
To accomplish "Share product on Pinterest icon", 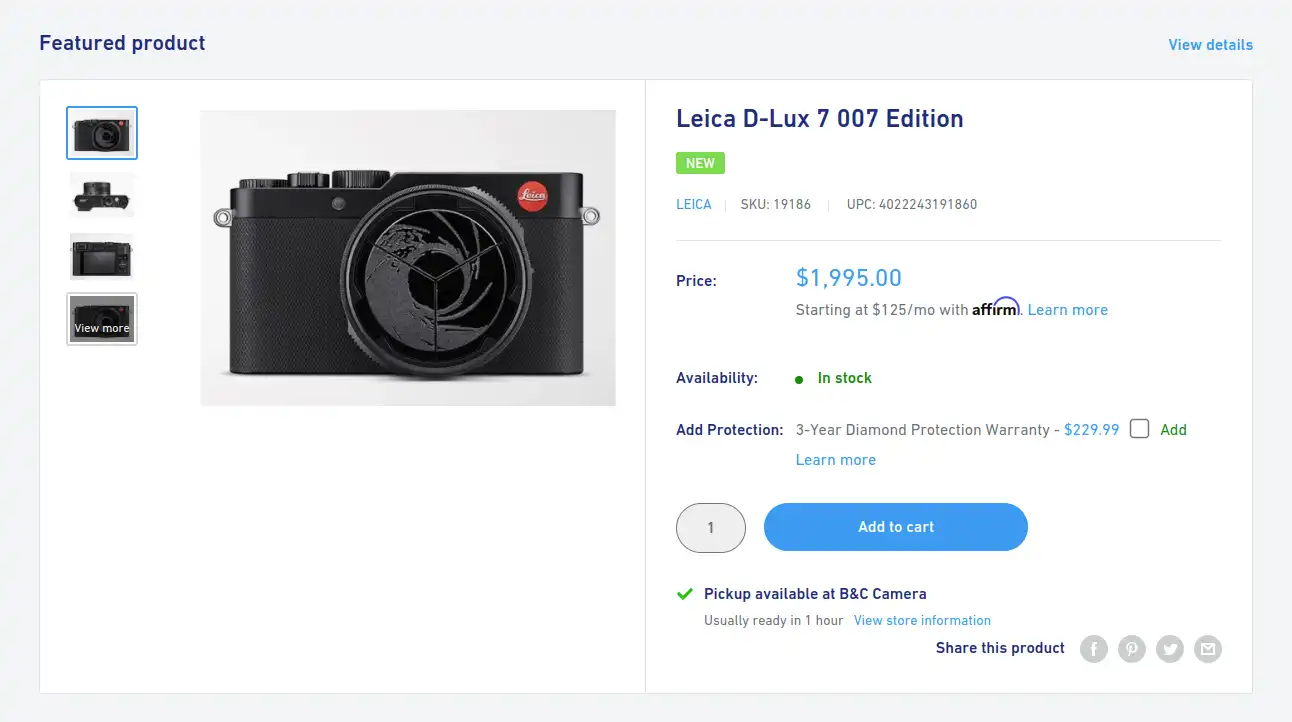I will [x=1132, y=649].
